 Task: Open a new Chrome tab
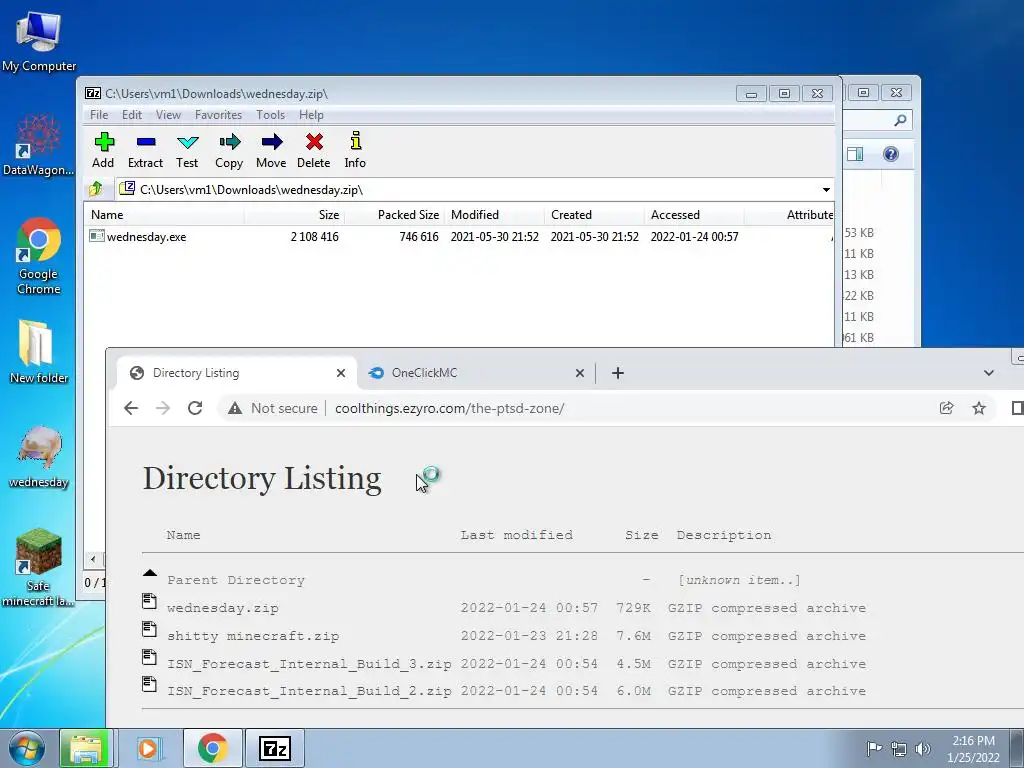618,373
